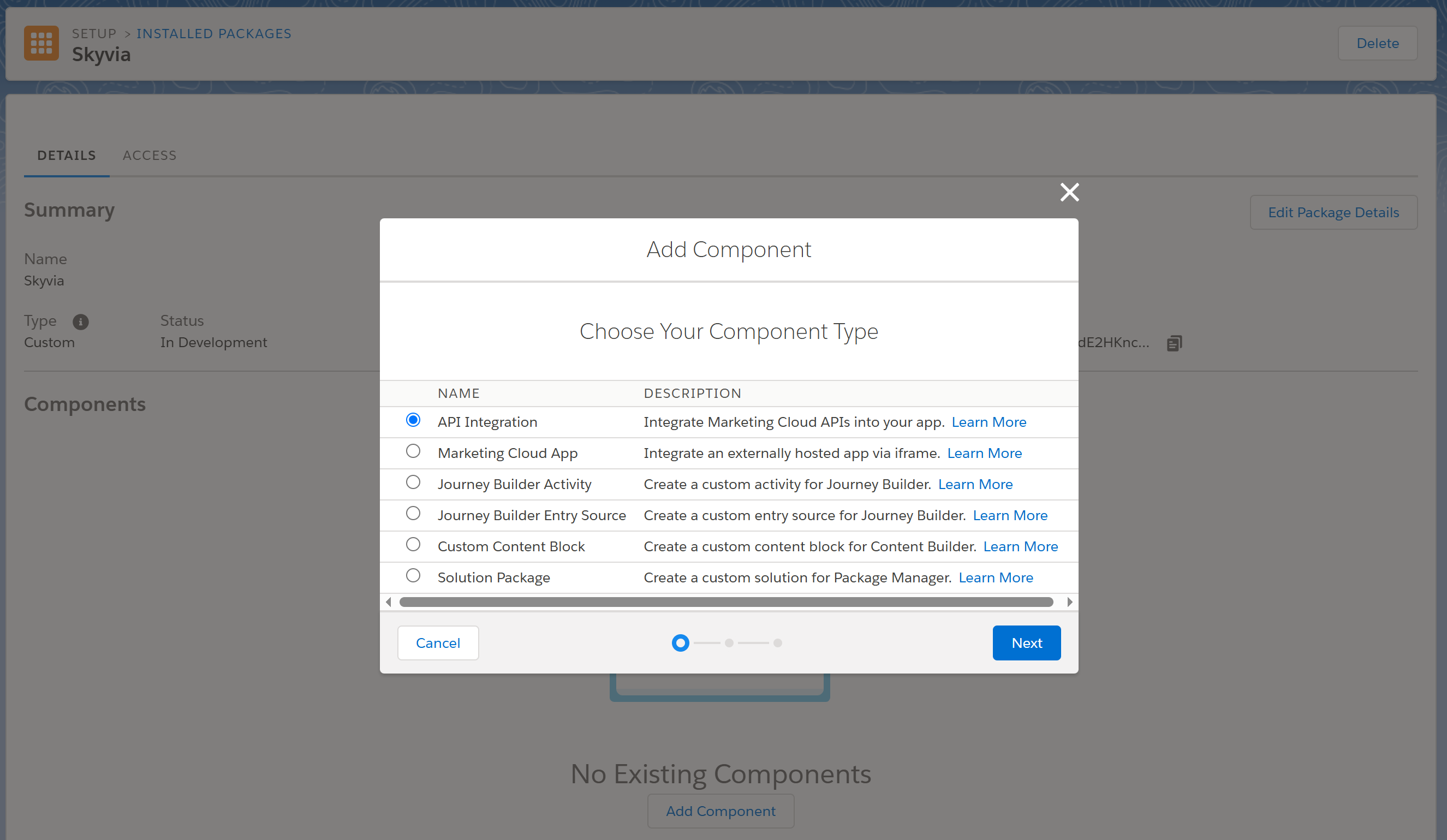Click the Skyvia name value in Summary
1447x840 pixels.
tap(44, 281)
